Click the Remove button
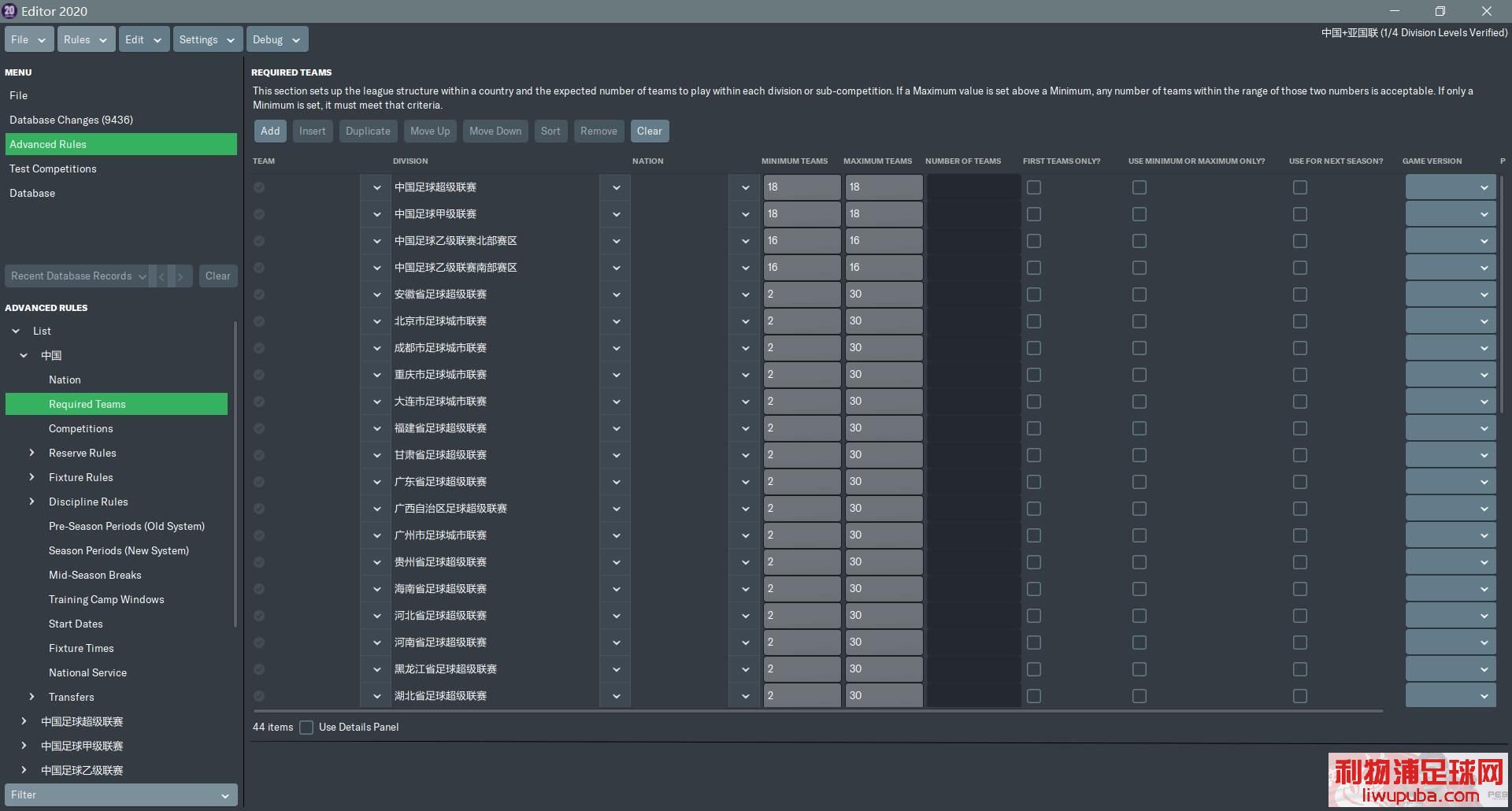 point(598,131)
